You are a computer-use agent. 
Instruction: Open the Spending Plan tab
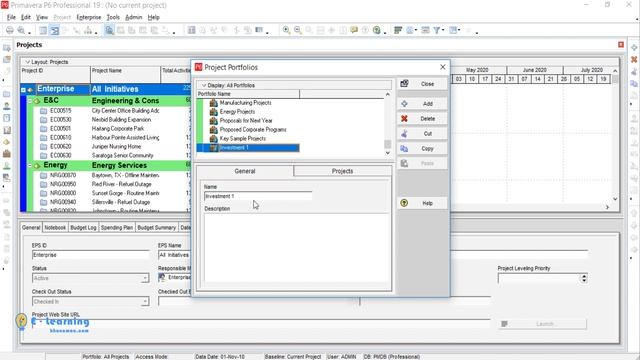point(117,227)
